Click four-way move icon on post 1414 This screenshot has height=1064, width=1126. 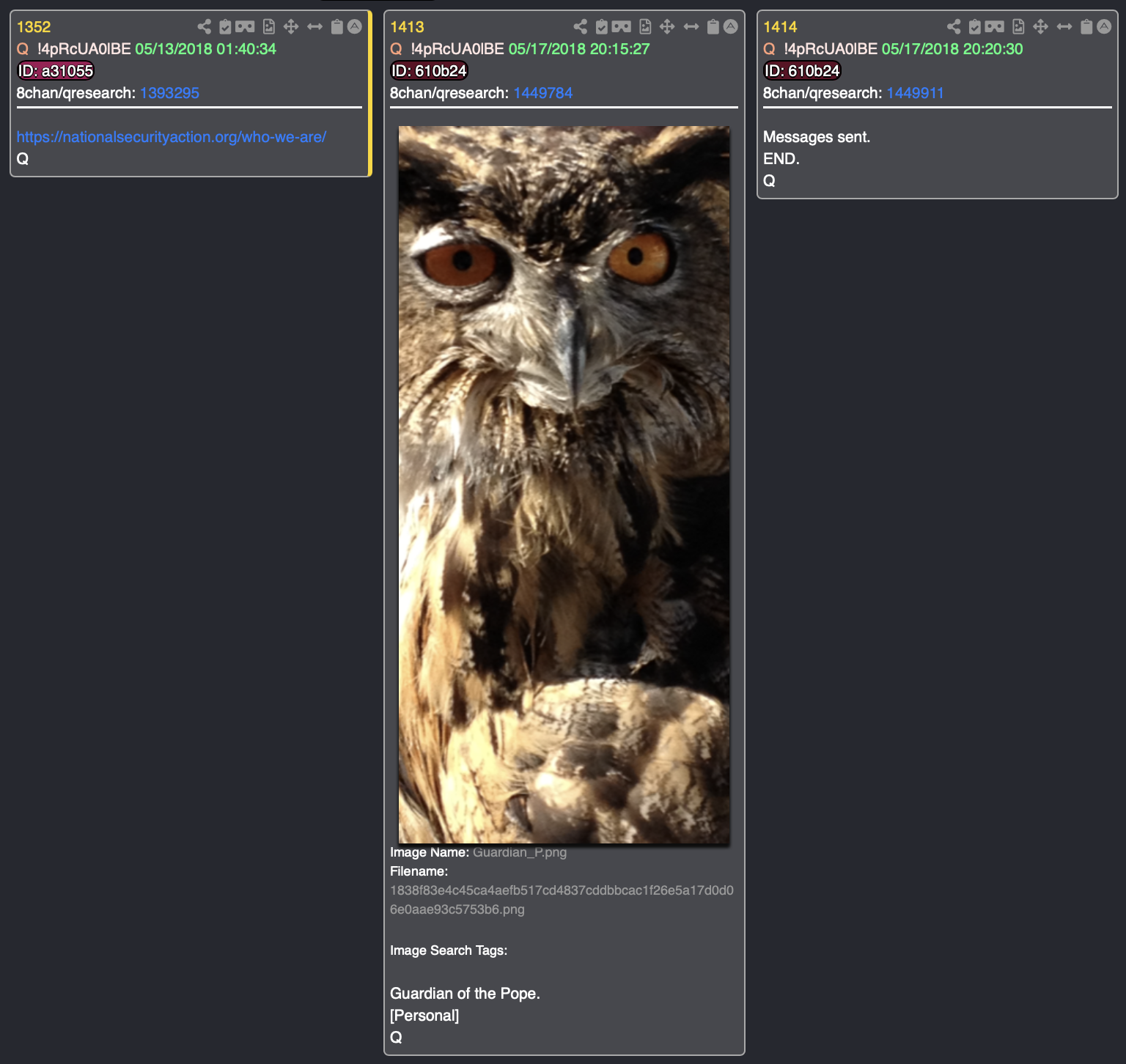[1040, 27]
